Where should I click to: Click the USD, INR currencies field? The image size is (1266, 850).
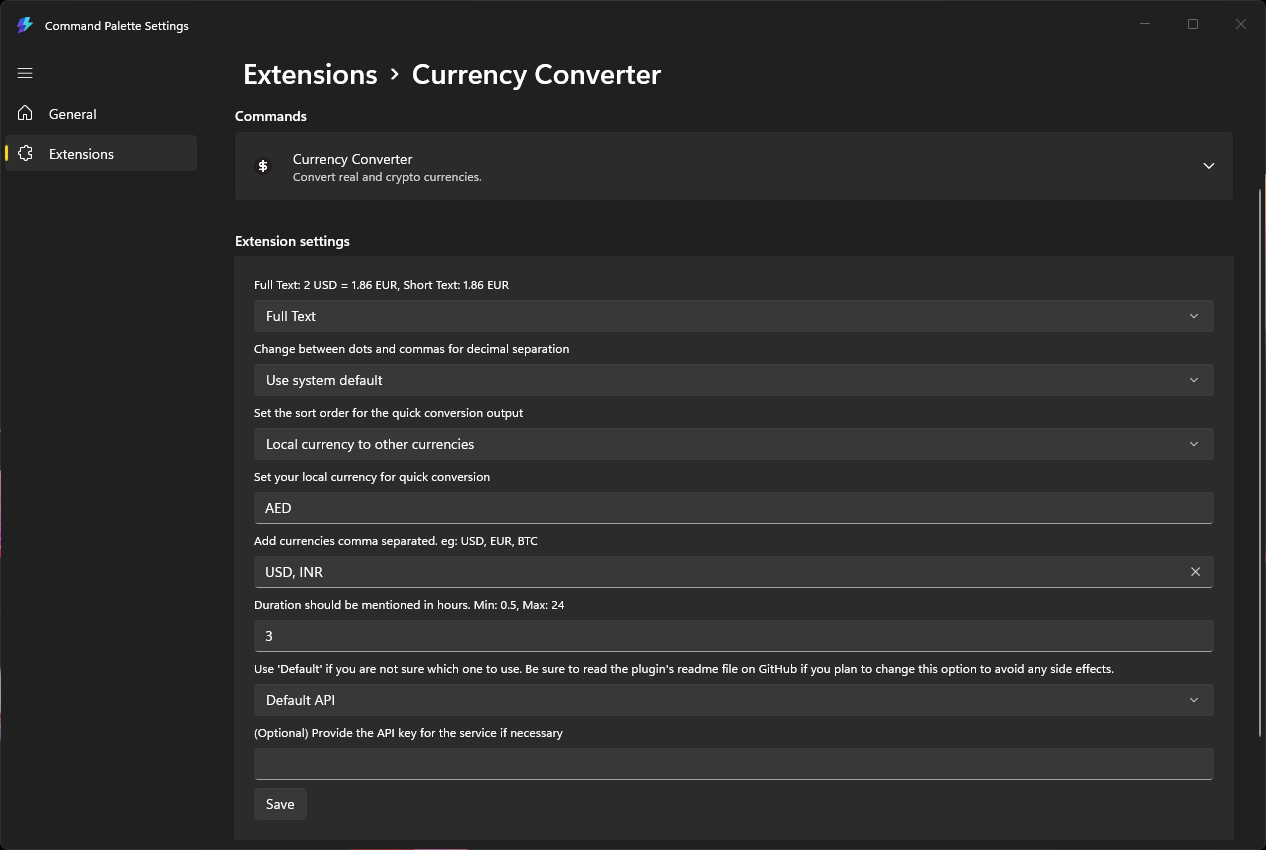click(700, 571)
